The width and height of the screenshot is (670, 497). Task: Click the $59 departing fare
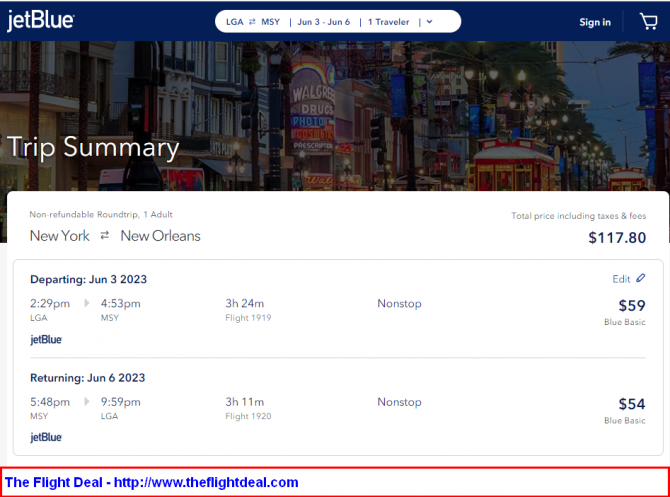(632, 306)
